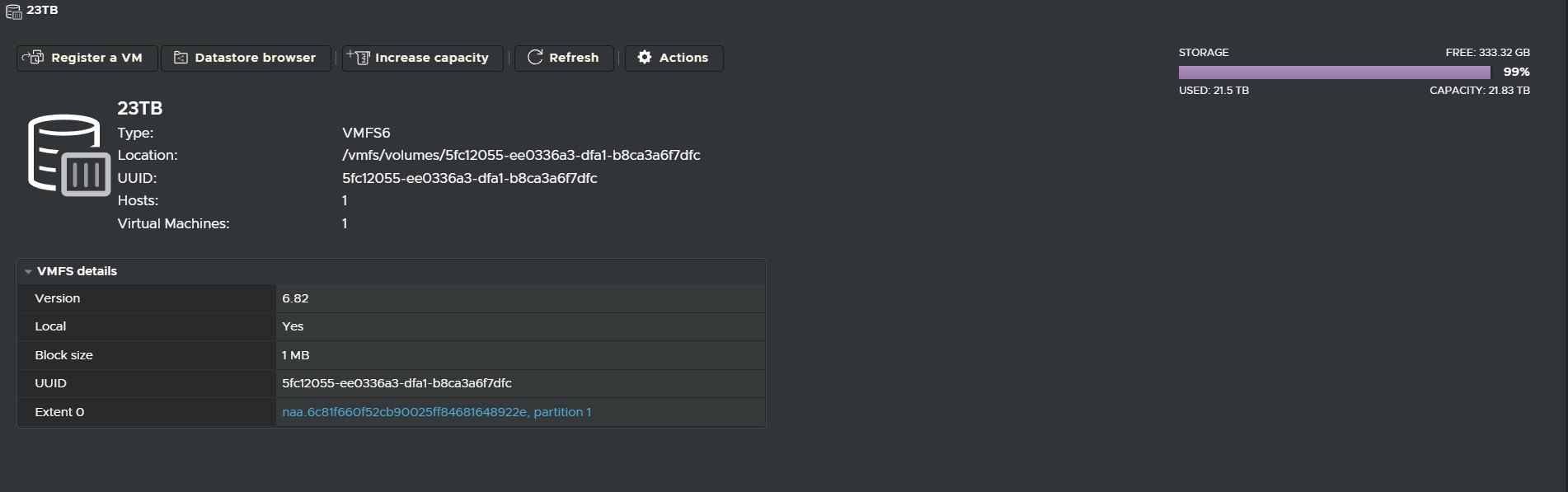Click the large datastore cylinder icon
This screenshot has width=1568, height=492.
pos(68,155)
